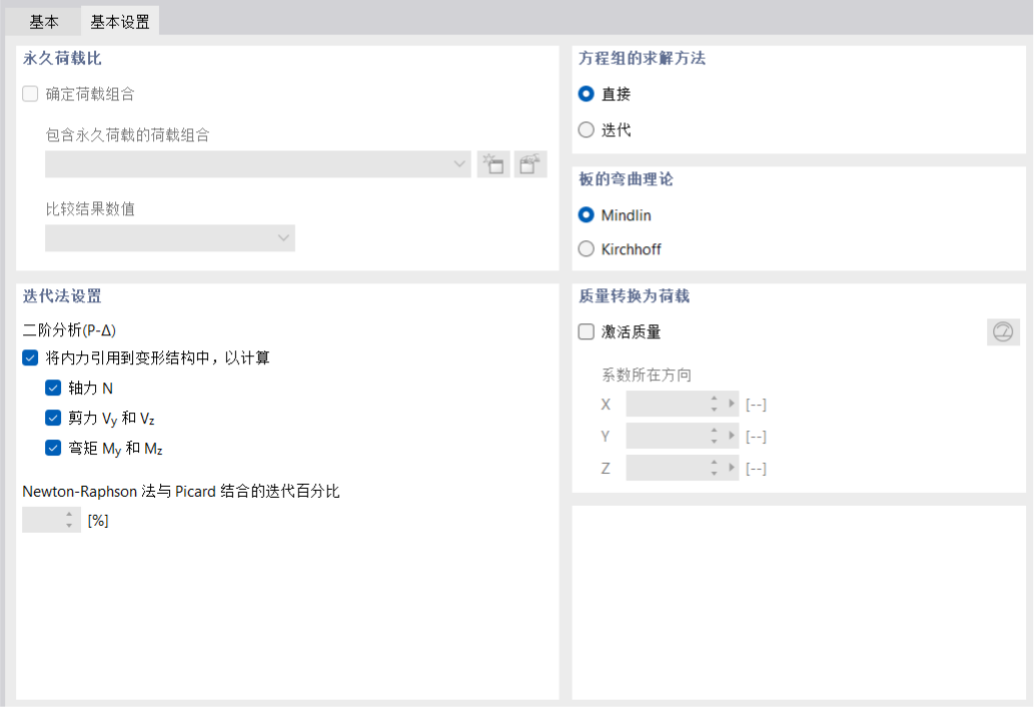The width and height of the screenshot is (1034, 708).
Task: Click the X direction factor input field
Action: 666,404
